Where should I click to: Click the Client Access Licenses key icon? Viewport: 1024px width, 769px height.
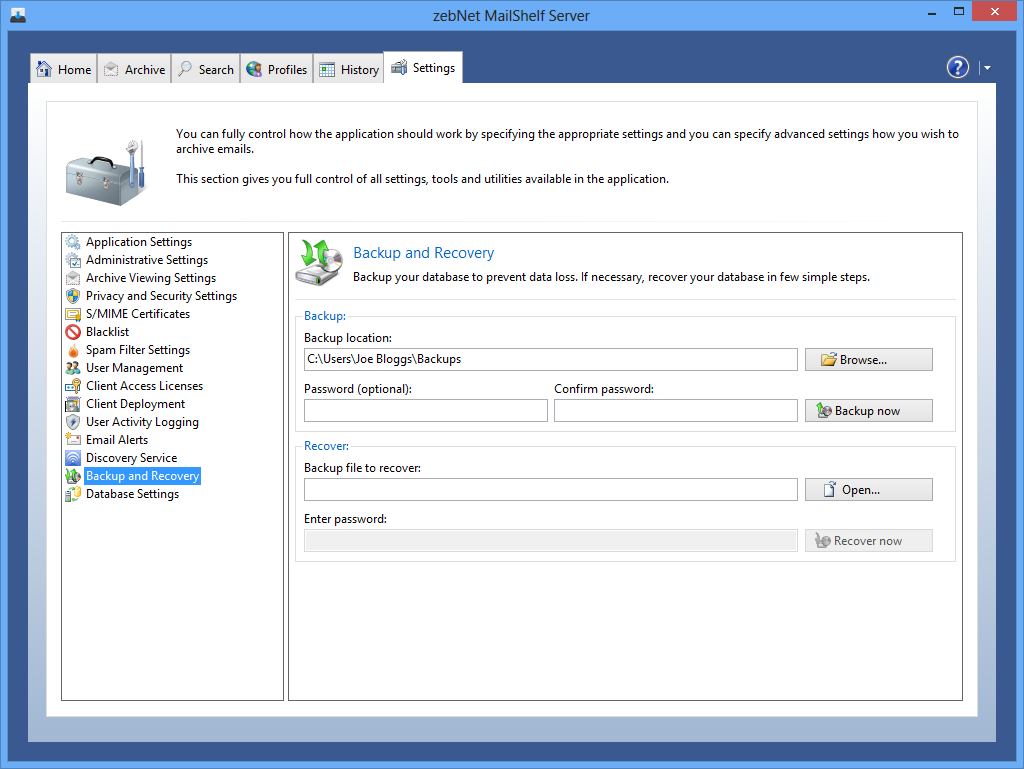click(x=73, y=386)
